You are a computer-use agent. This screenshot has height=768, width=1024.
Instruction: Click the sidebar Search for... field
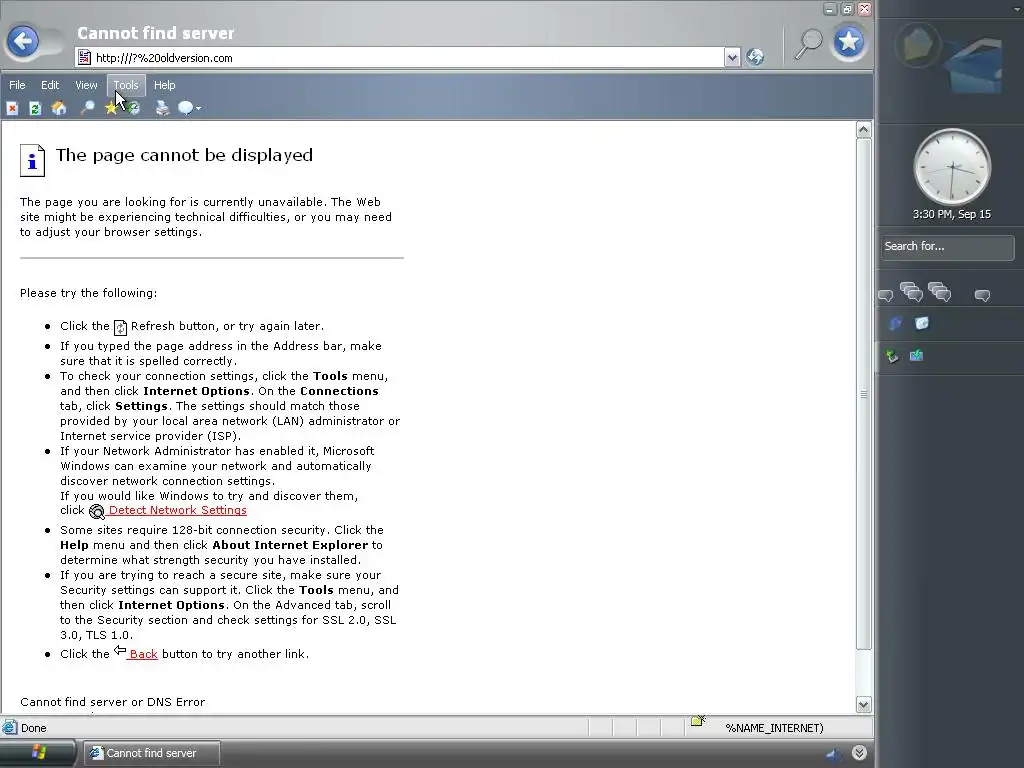coord(948,247)
